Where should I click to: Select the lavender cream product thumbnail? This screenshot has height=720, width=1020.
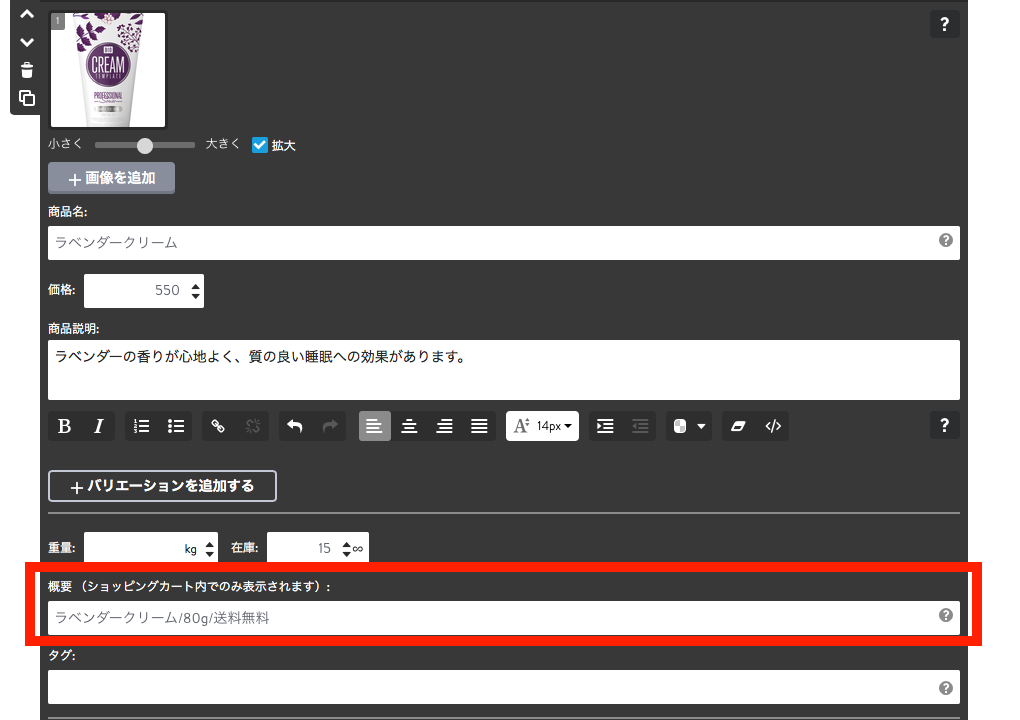107,70
